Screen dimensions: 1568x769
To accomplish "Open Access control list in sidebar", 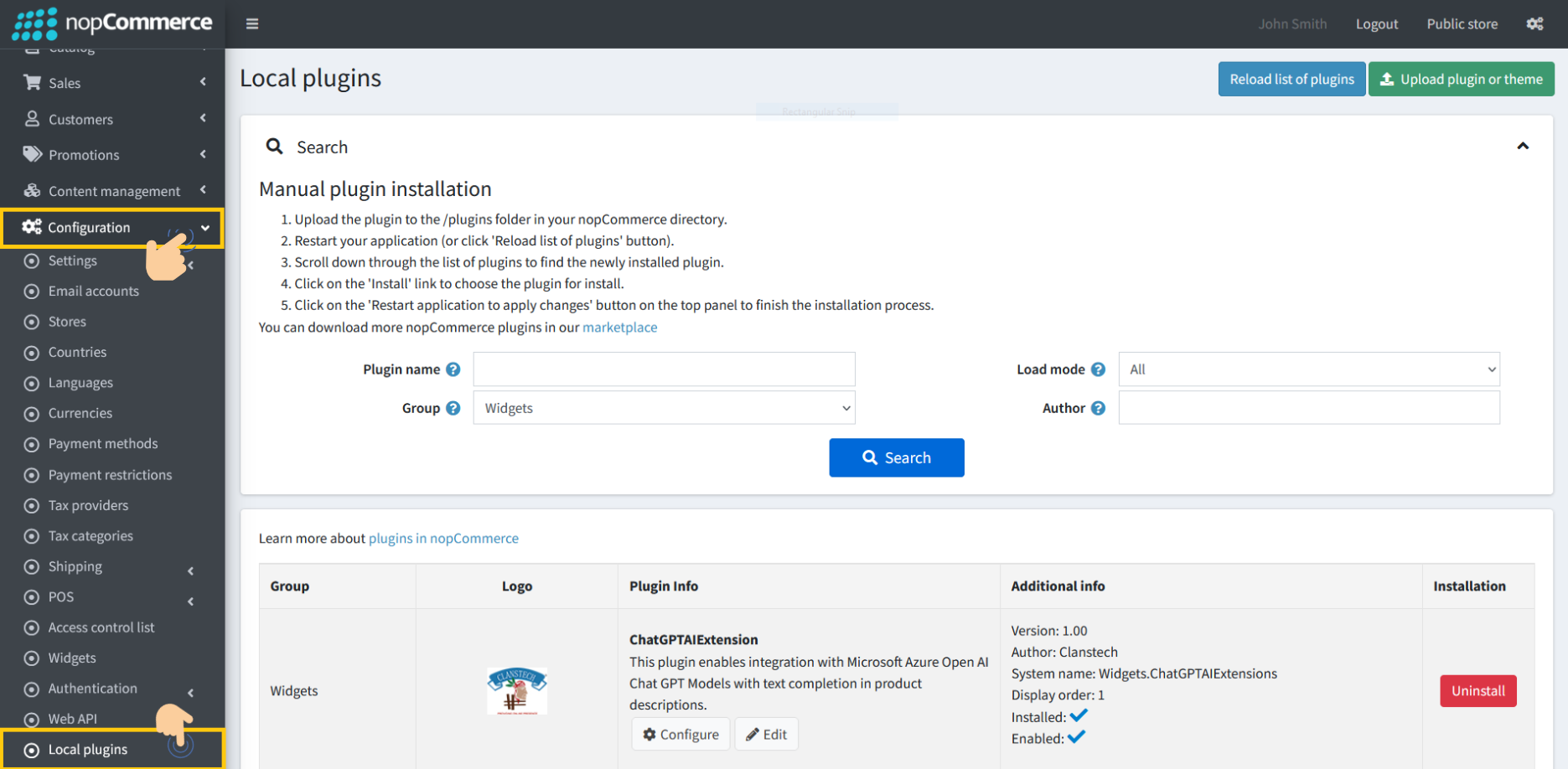I will click(101, 627).
